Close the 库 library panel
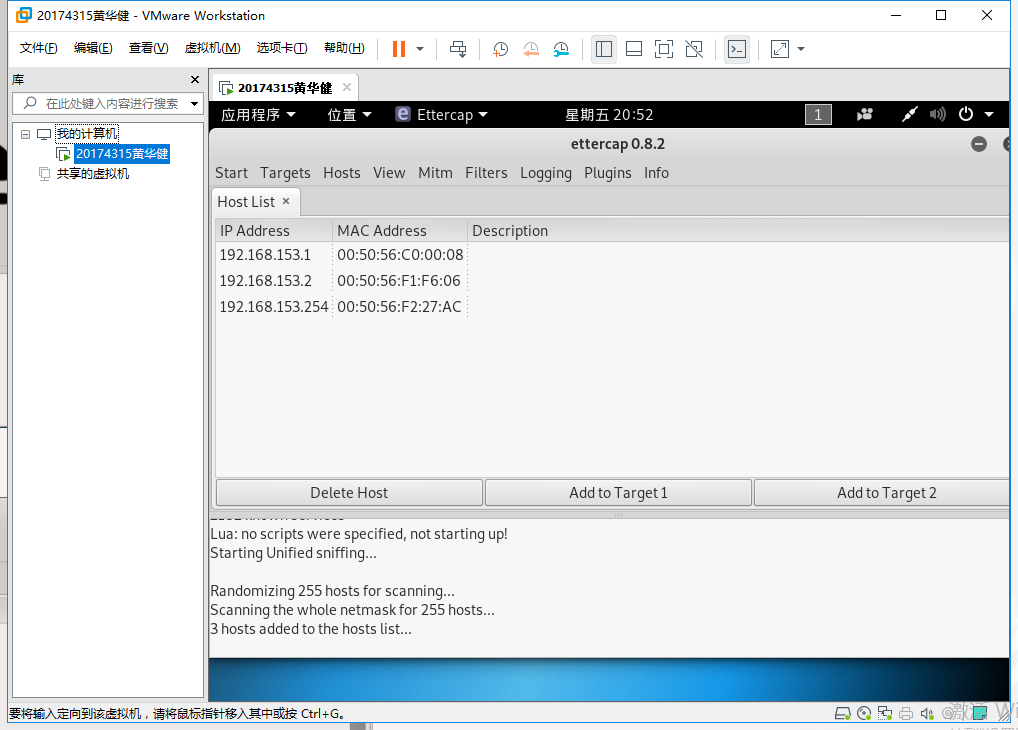The image size is (1018, 730). tap(195, 79)
